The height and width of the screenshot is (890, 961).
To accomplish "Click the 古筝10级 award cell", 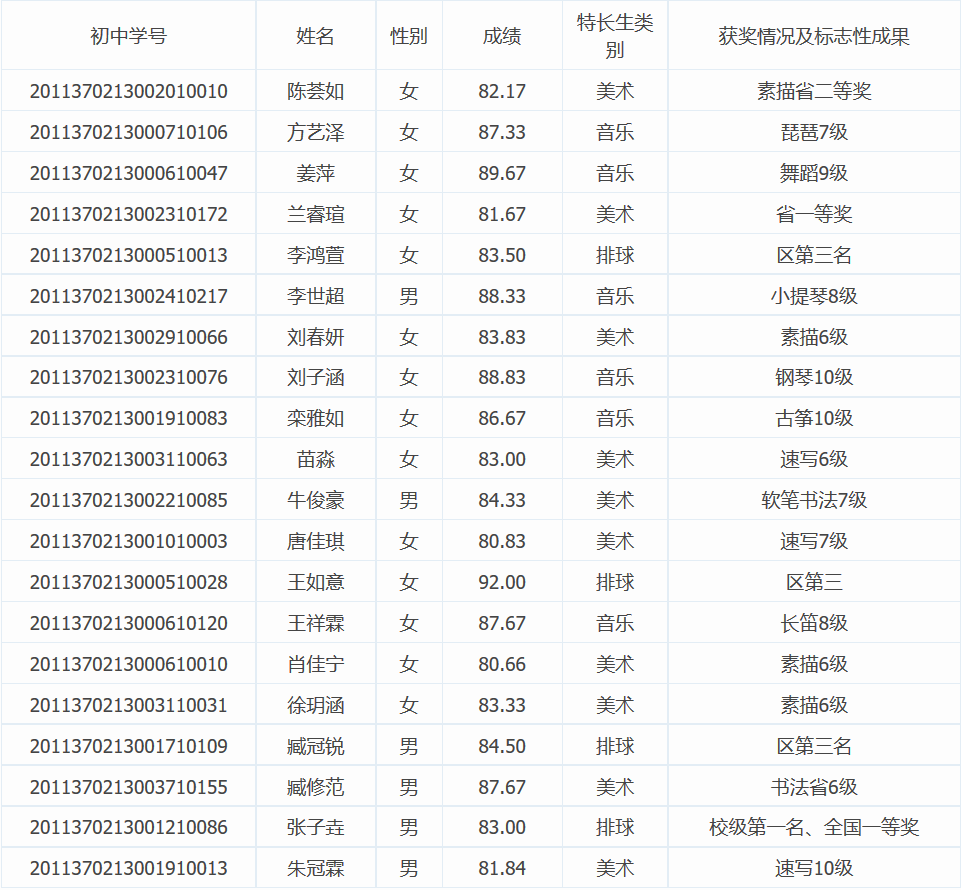I will tap(813, 419).
